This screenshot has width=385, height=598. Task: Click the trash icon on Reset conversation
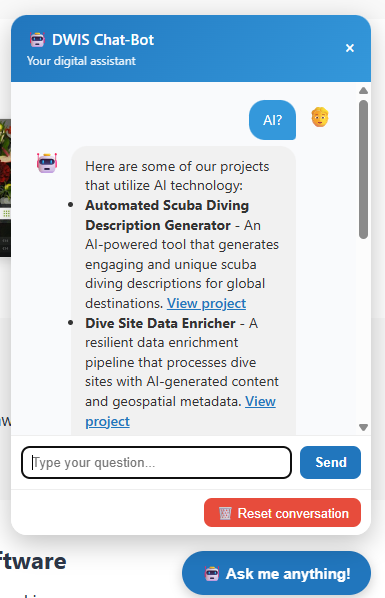coord(225,513)
